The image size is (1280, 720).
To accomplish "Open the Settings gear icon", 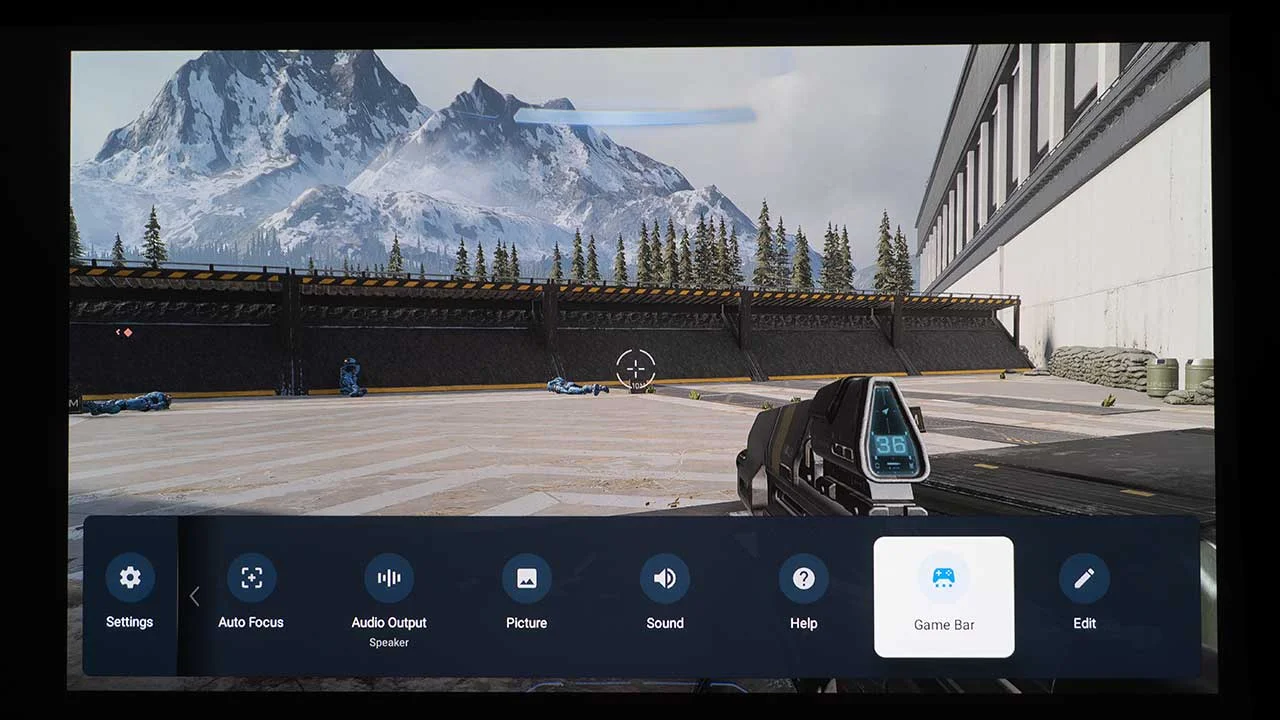I will coord(130,578).
